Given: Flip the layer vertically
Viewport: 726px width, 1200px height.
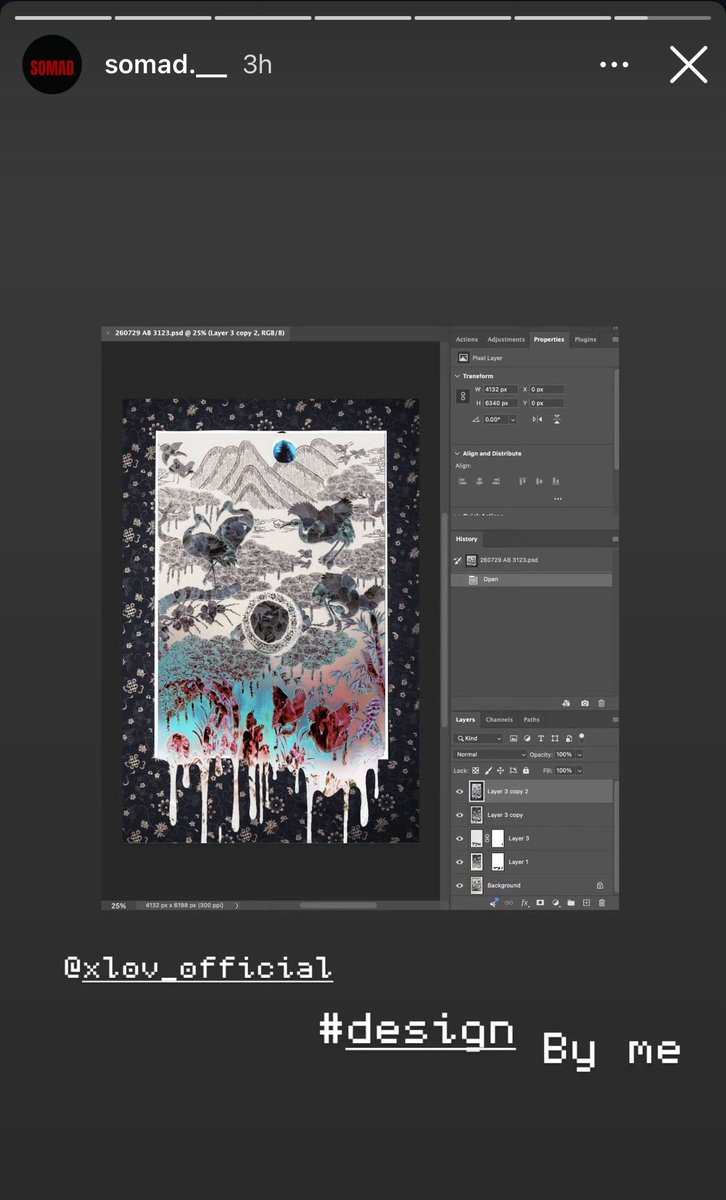Looking at the screenshot, I should tap(557, 419).
